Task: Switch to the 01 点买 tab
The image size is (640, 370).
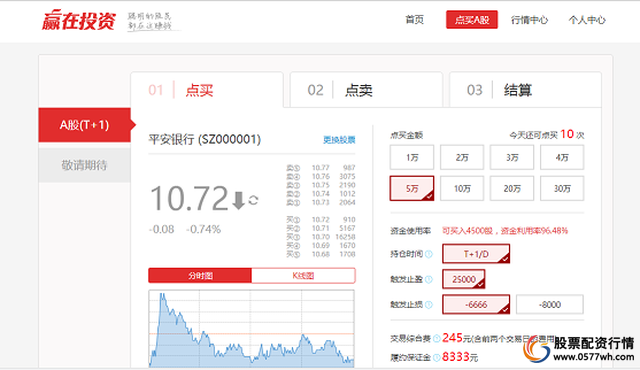Action: coord(207,90)
